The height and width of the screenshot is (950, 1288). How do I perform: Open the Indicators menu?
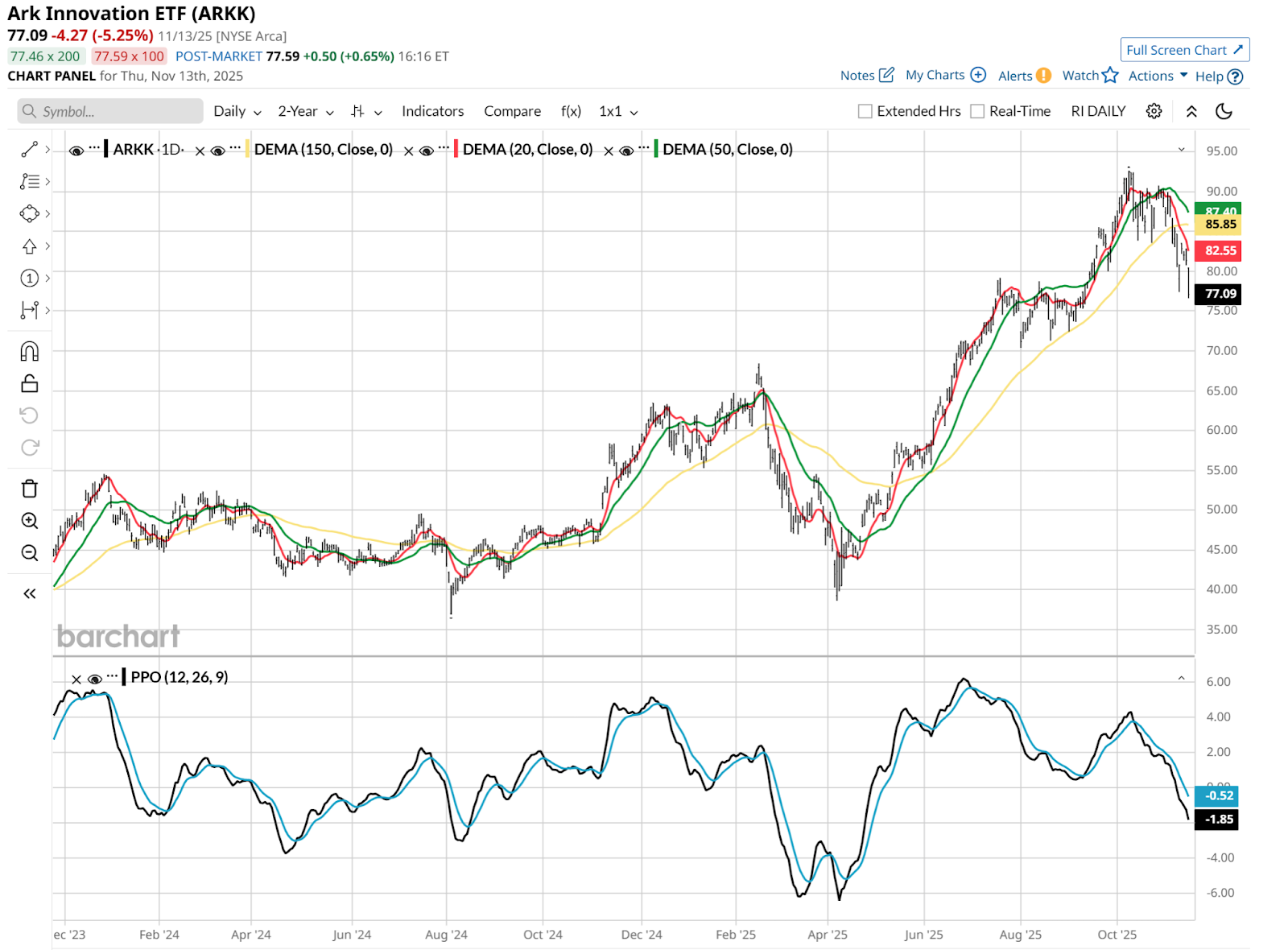click(x=432, y=111)
